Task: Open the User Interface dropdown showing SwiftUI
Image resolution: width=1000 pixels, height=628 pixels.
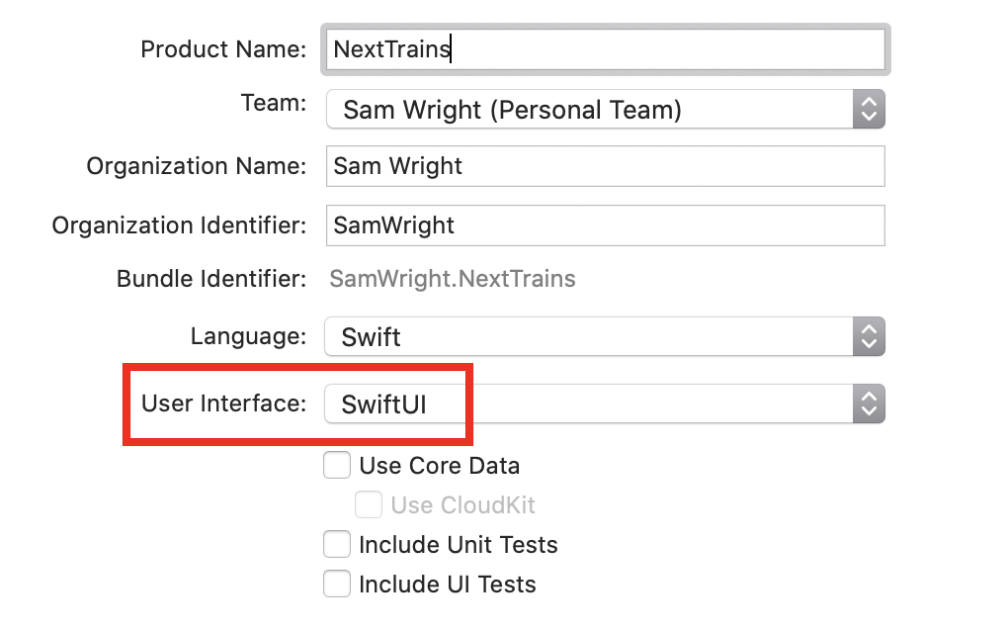Action: [605, 404]
